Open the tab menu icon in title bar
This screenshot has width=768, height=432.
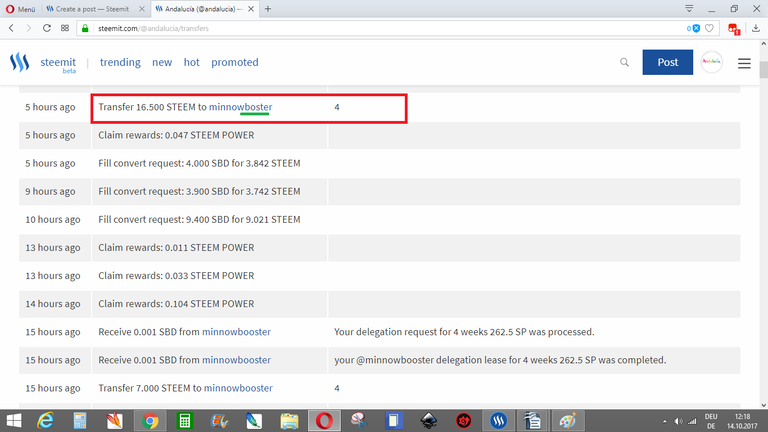[x=689, y=9]
